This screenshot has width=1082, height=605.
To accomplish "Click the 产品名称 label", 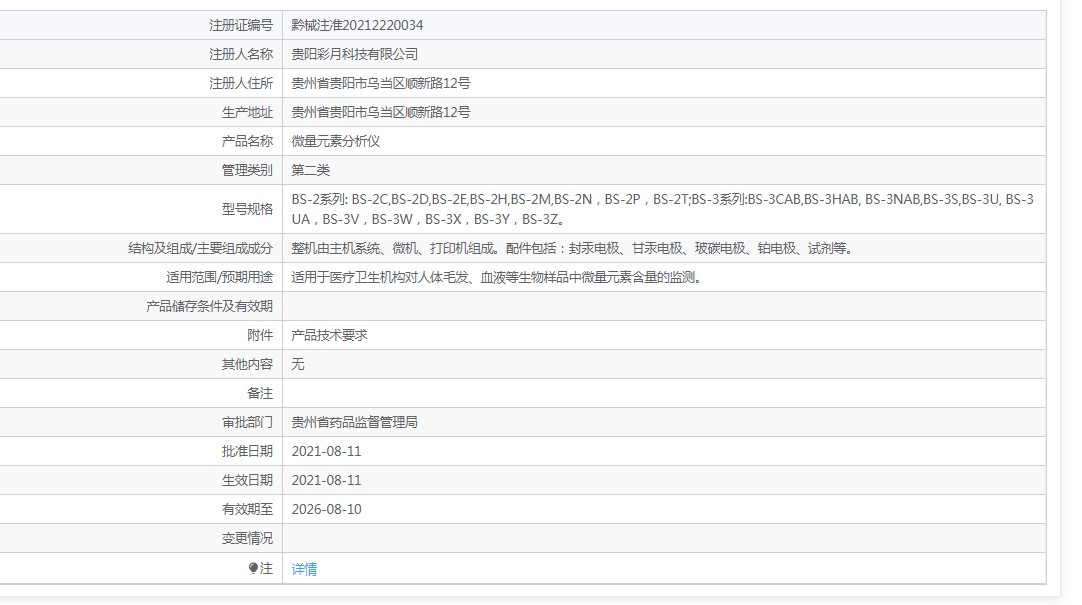I will [247, 141].
